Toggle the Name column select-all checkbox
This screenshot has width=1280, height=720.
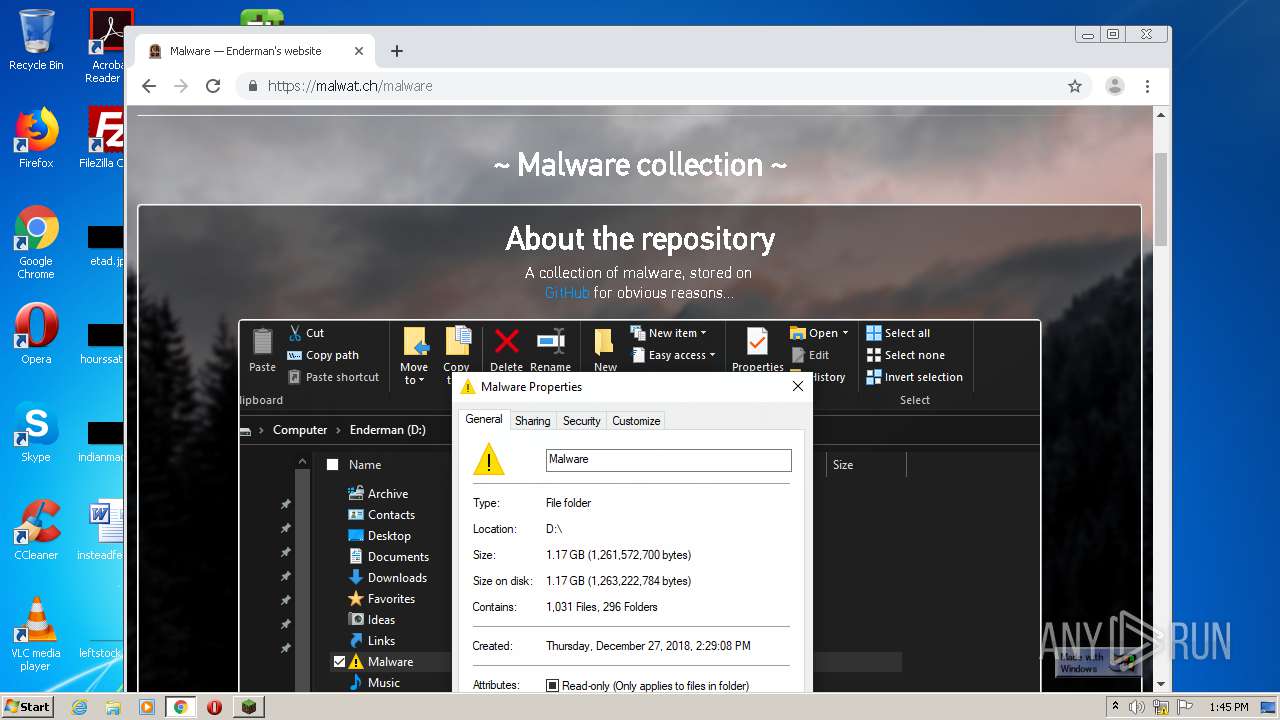click(x=333, y=465)
